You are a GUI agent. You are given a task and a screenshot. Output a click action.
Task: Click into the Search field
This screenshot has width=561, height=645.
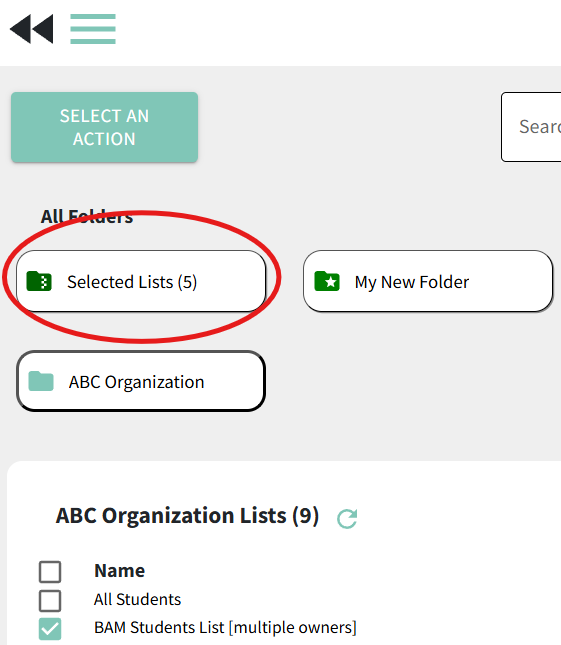point(531,127)
